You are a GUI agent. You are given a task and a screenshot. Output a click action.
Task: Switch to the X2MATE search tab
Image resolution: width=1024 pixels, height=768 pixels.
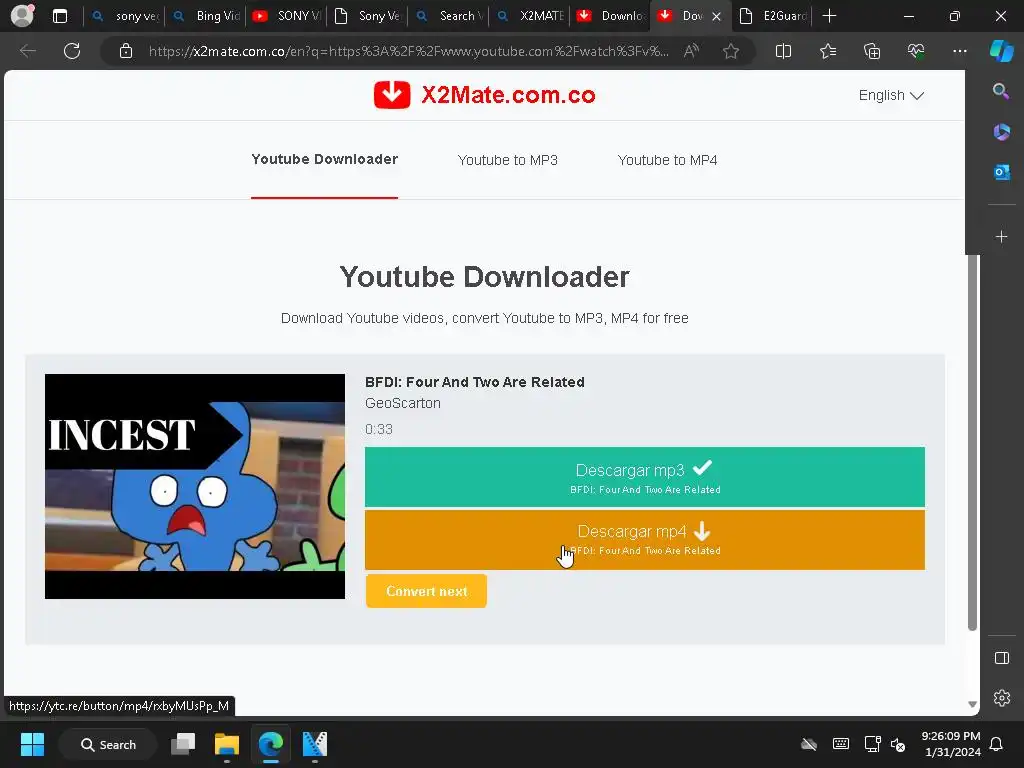531,16
